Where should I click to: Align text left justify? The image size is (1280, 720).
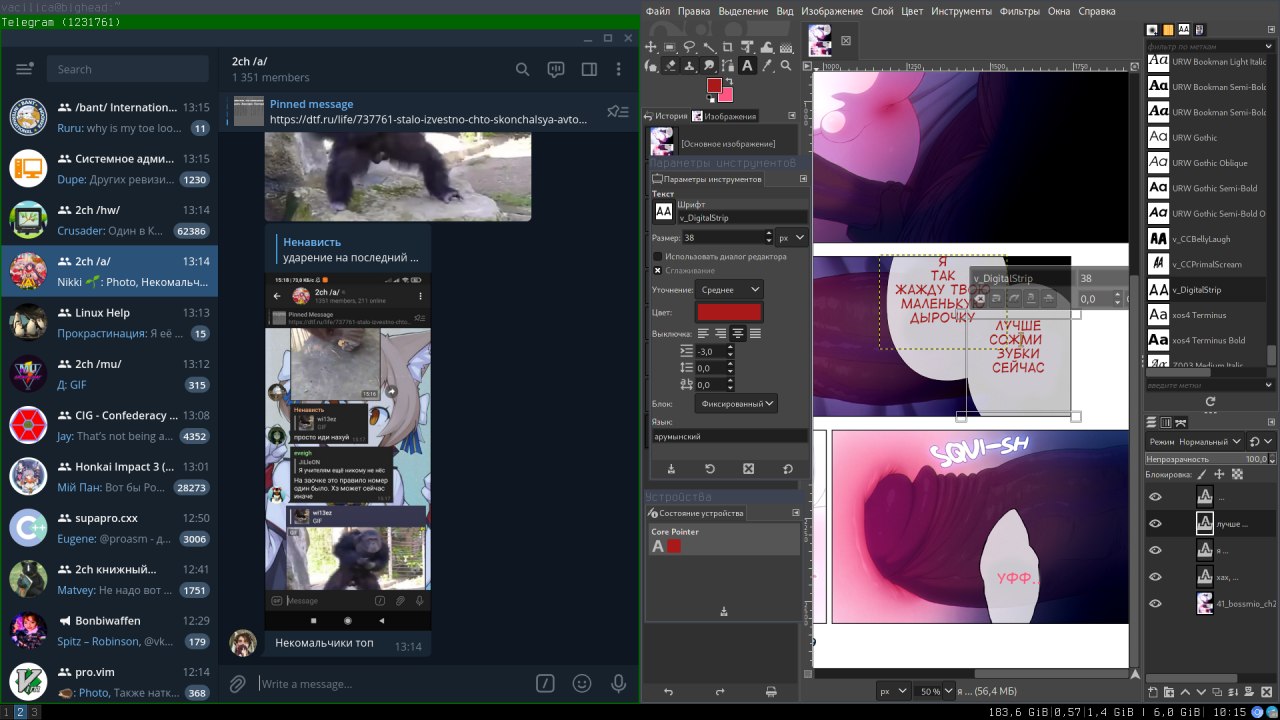click(x=703, y=333)
